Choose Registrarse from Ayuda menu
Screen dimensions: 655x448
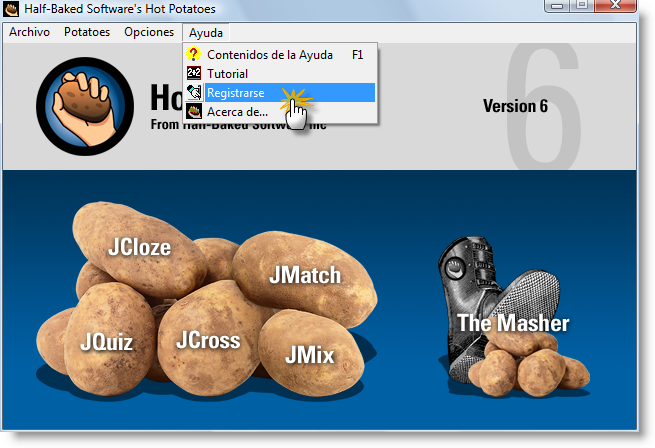[x=280, y=93]
